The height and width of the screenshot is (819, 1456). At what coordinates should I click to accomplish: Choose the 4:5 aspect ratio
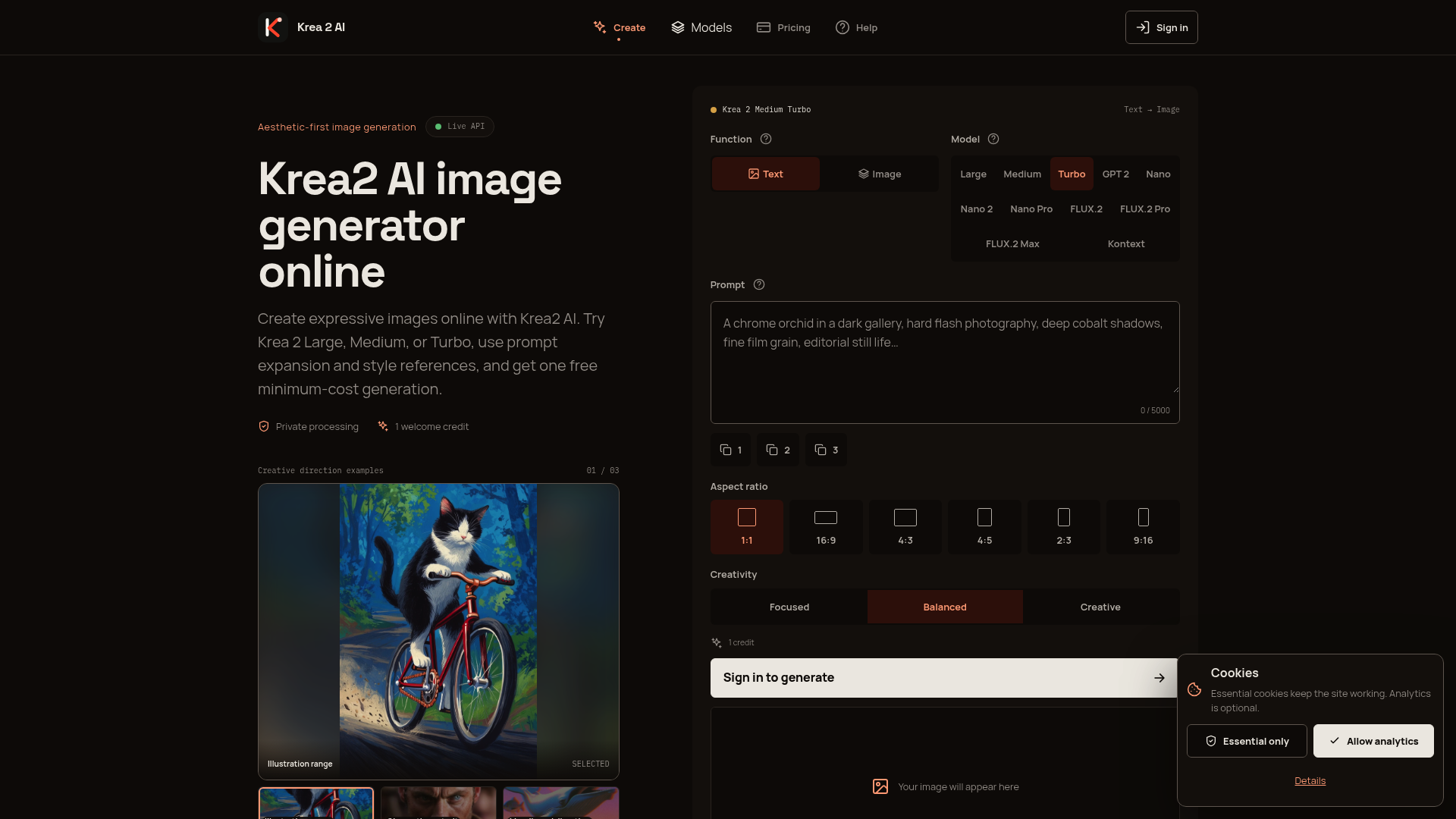(x=984, y=526)
